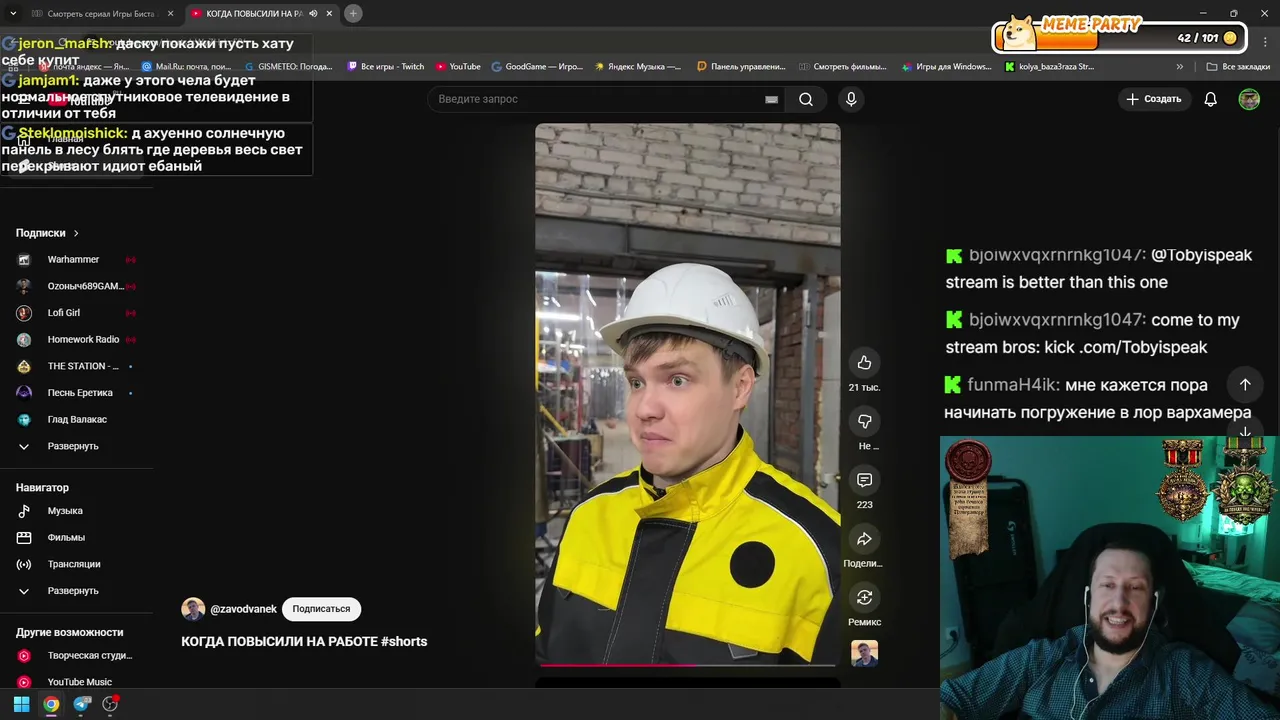Open the GoodGame bookmark

click(537, 67)
